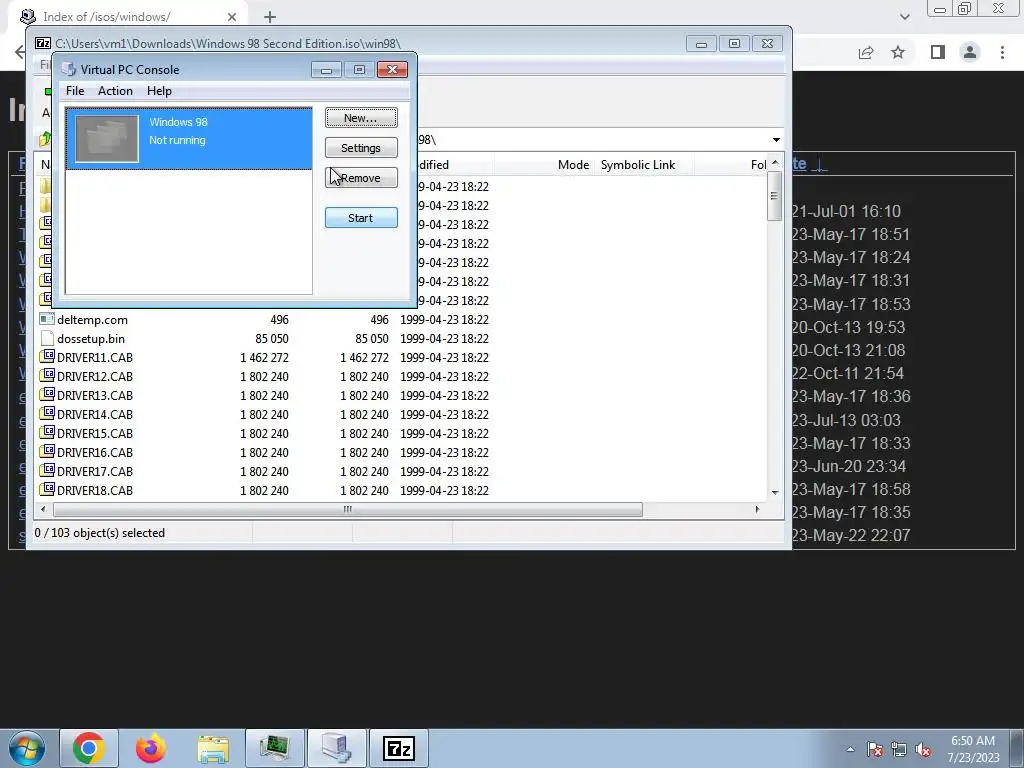
Task: Click the DRIVER11.CAB cabinet file icon
Action: pyautogui.click(x=47, y=357)
